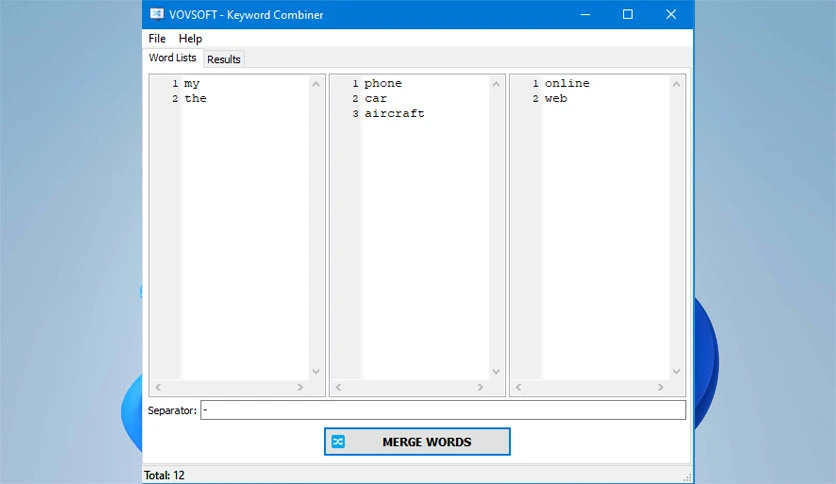Minimize the Keyword Combiner window
Screen dimensions: 836x484
point(585,14)
